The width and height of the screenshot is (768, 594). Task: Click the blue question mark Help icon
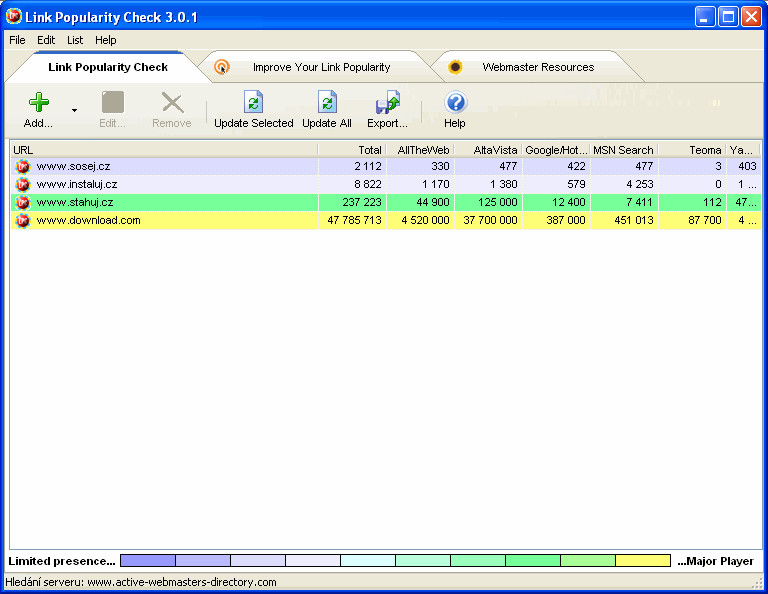[x=456, y=102]
